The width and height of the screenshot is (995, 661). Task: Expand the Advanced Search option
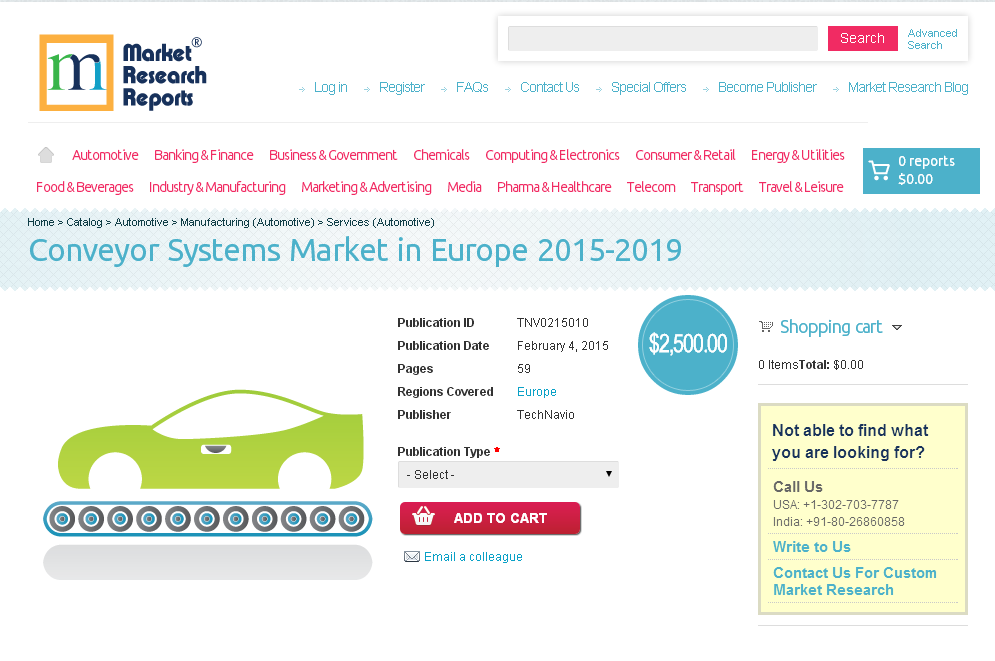click(932, 38)
